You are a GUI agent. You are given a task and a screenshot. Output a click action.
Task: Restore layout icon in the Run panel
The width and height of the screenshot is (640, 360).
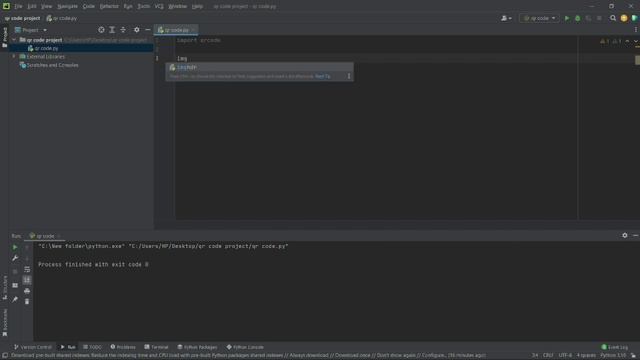click(x=15, y=285)
